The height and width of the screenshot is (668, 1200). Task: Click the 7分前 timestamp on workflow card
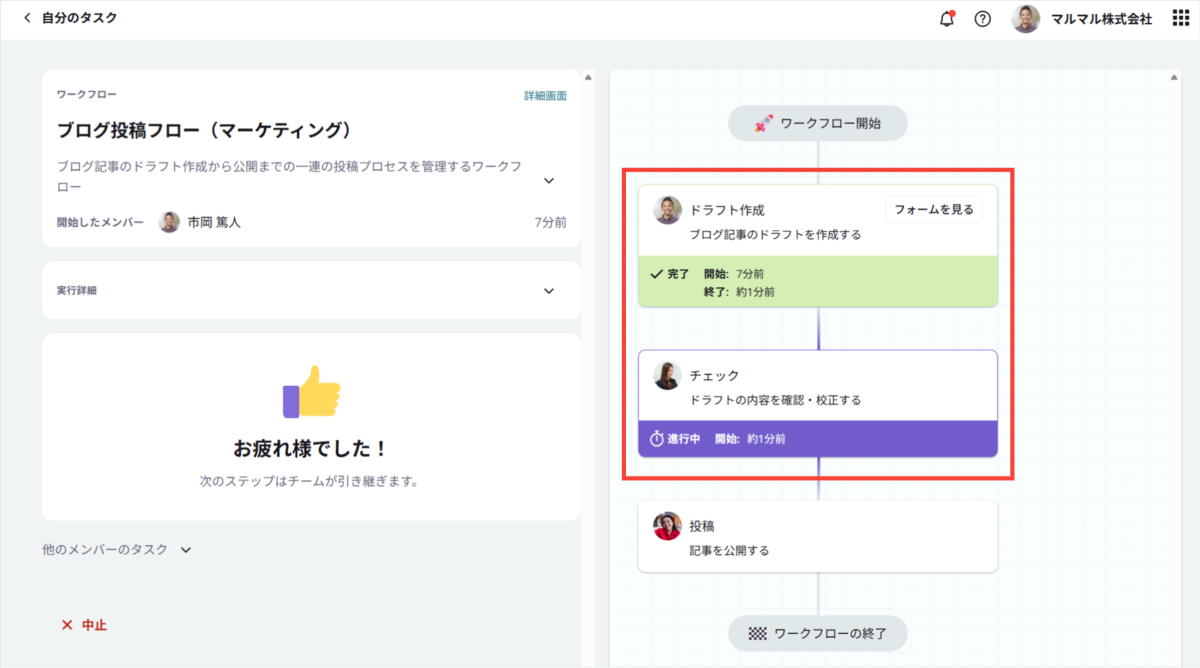click(550, 223)
